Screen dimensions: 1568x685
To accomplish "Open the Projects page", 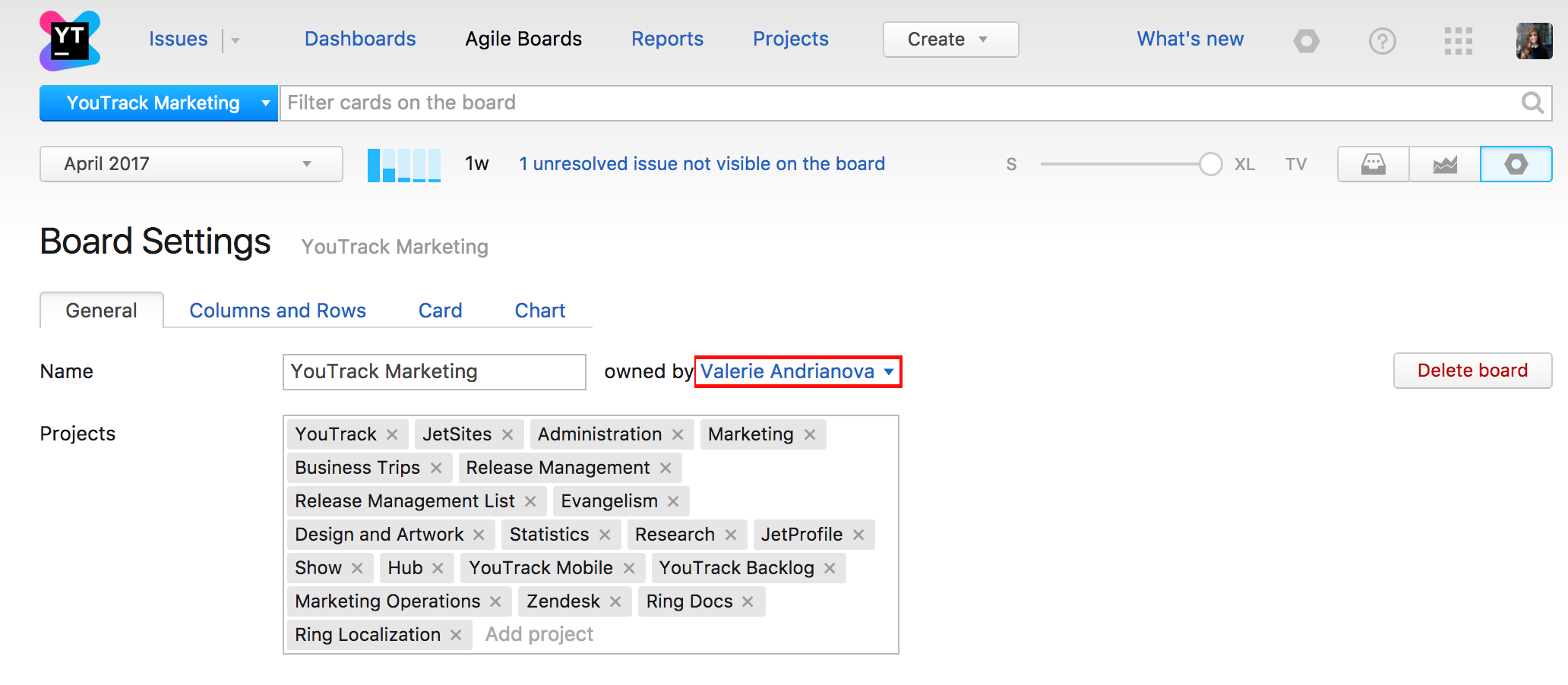I will 791,39.
